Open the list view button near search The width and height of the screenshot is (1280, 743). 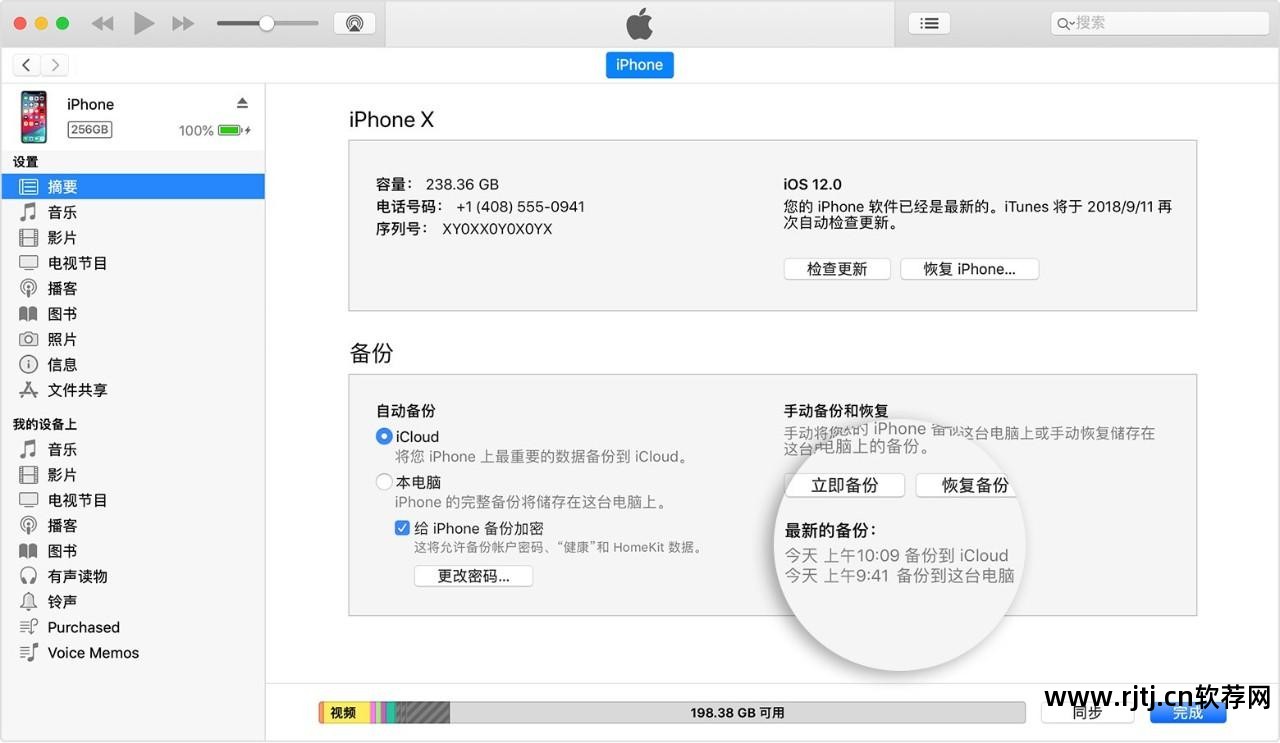[x=929, y=23]
